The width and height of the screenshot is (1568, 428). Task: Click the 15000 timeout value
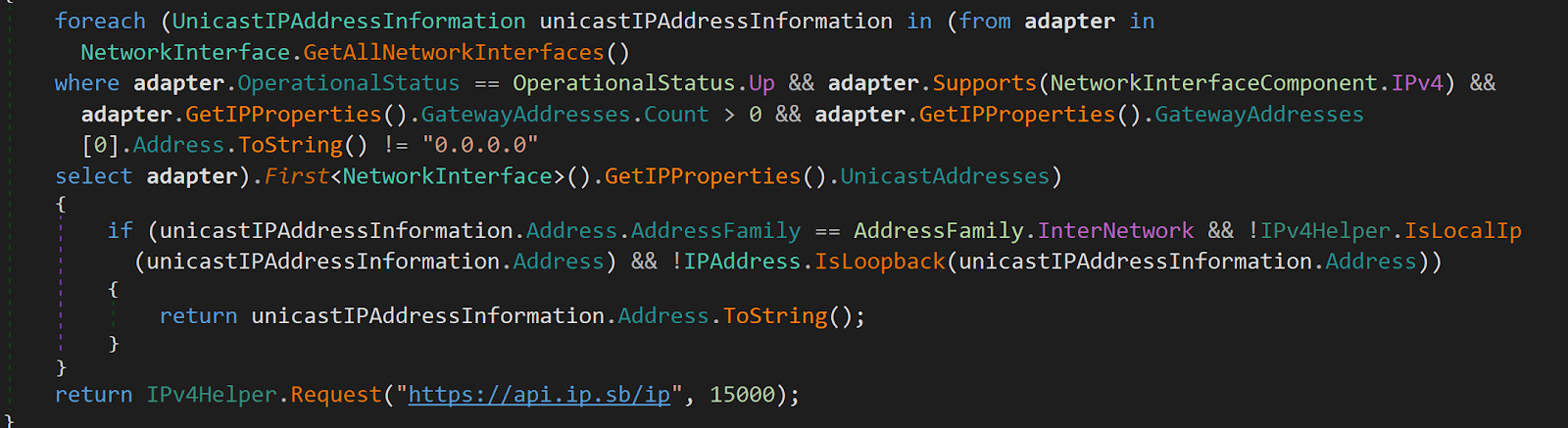click(x=742, y=395)
